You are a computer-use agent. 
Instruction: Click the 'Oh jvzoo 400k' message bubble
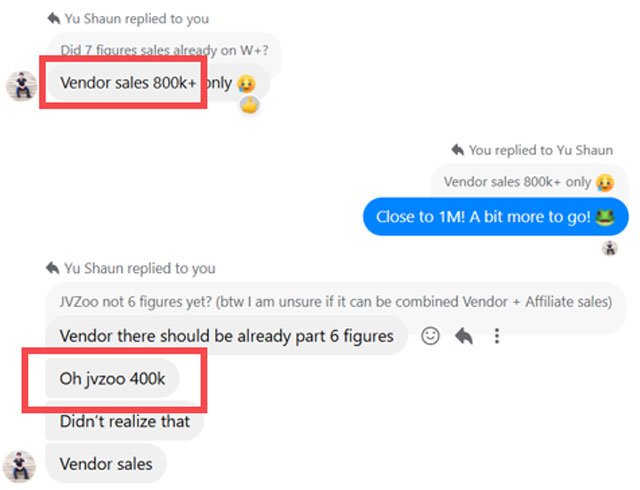[x=112, y=379]
